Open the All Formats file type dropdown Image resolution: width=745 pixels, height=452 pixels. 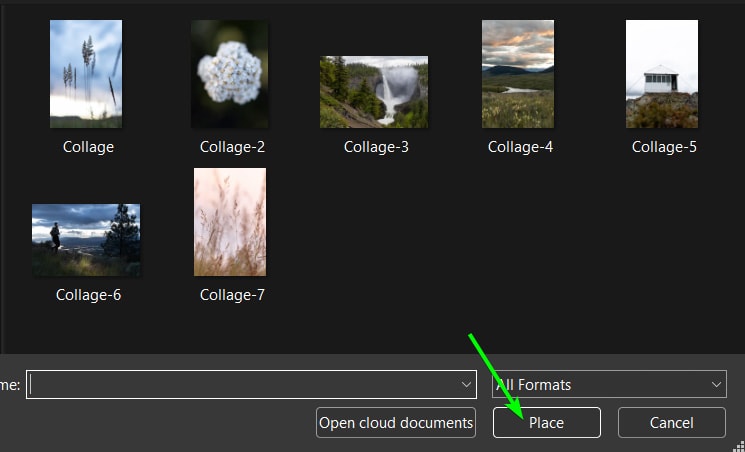(609, 384)
